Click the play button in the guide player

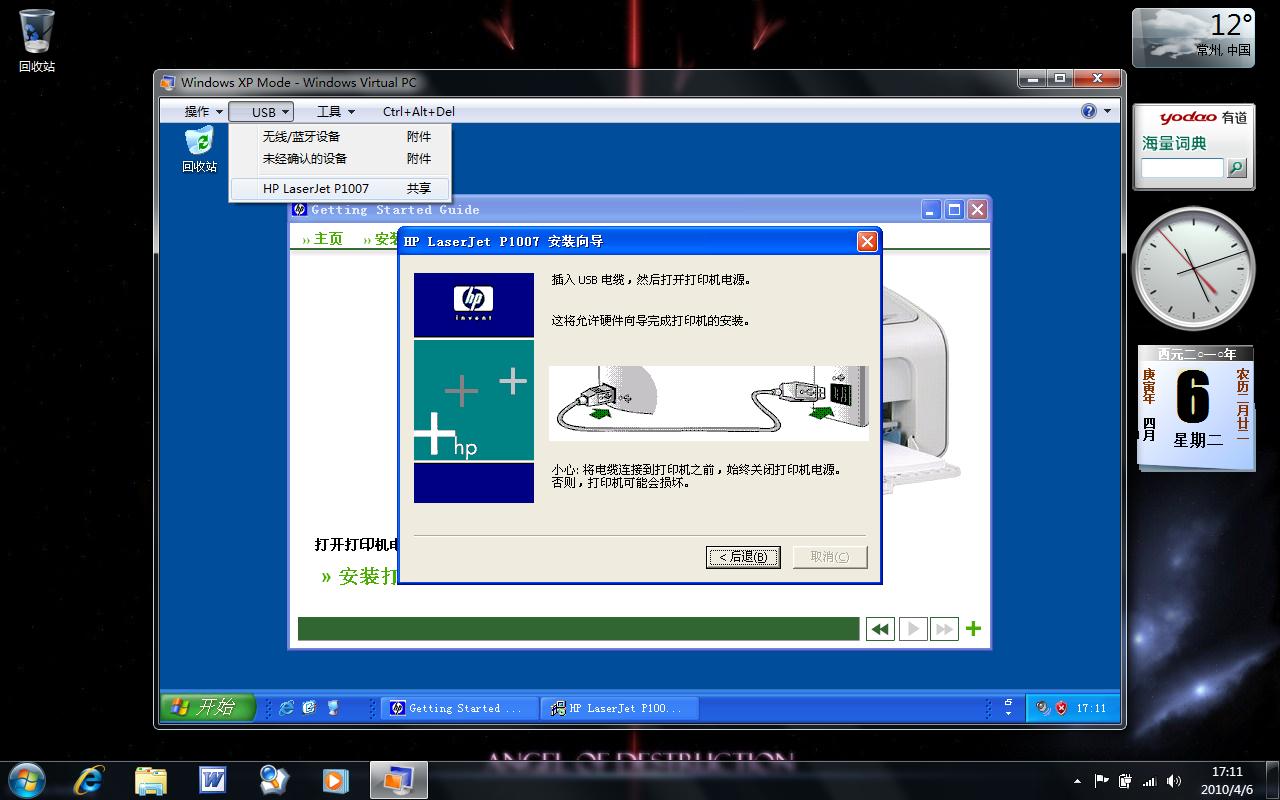tap(912, 629)
